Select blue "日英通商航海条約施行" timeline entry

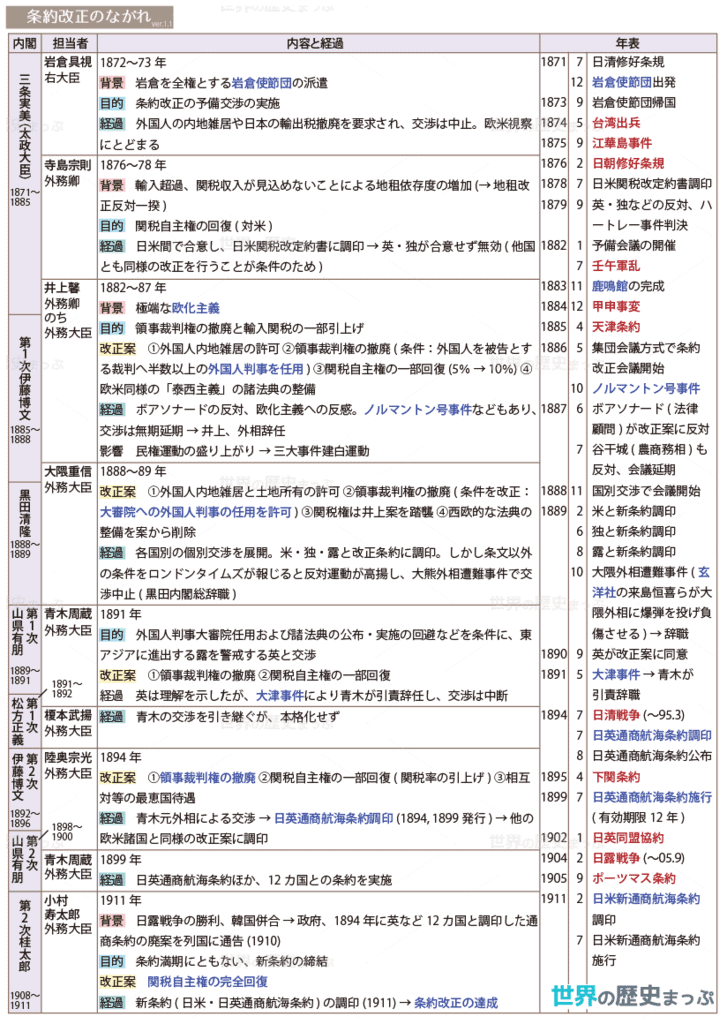coord(652,797)
